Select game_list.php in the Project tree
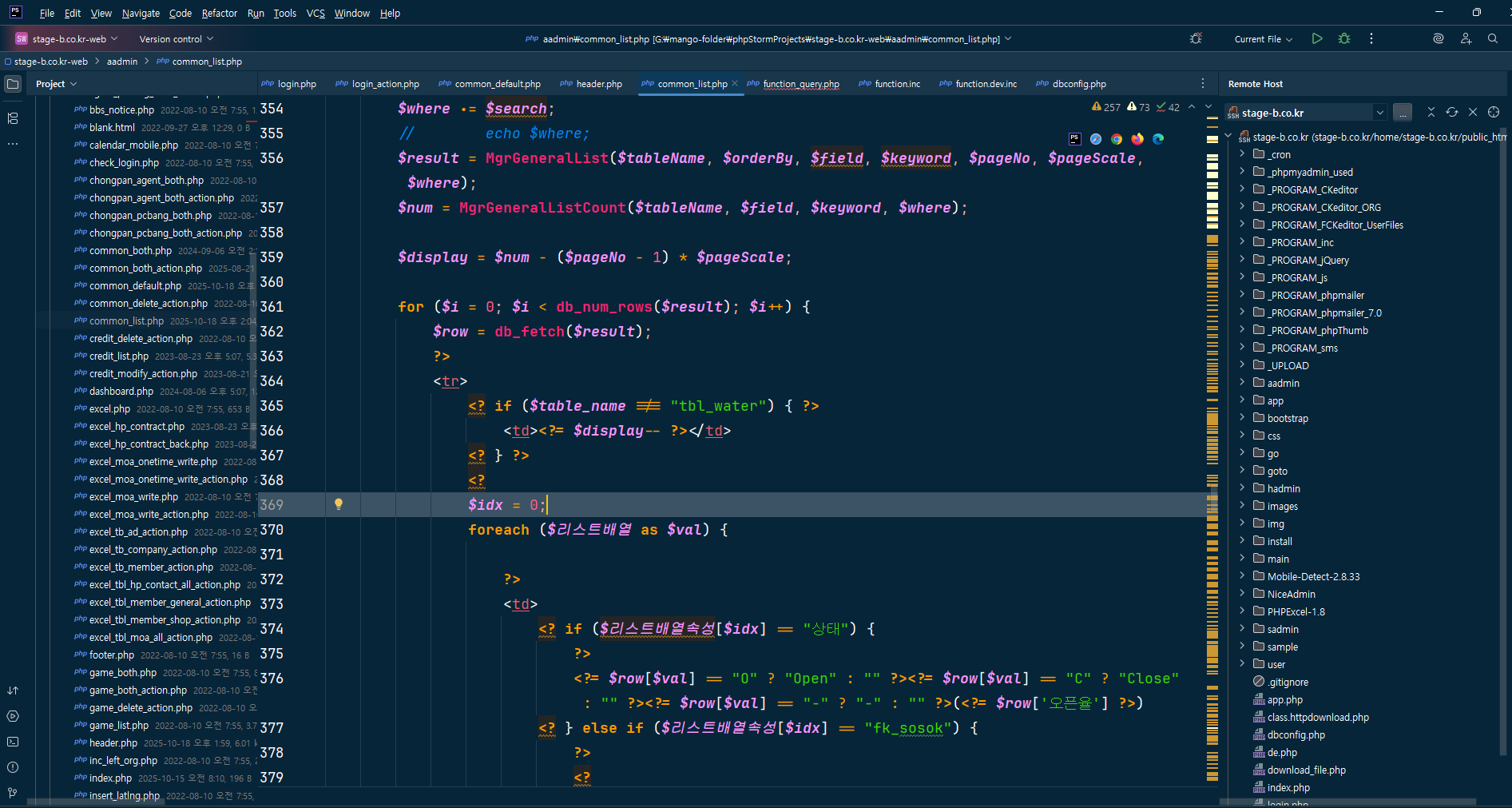This screenshot has width=1512, height=808. tap(119, 725)
